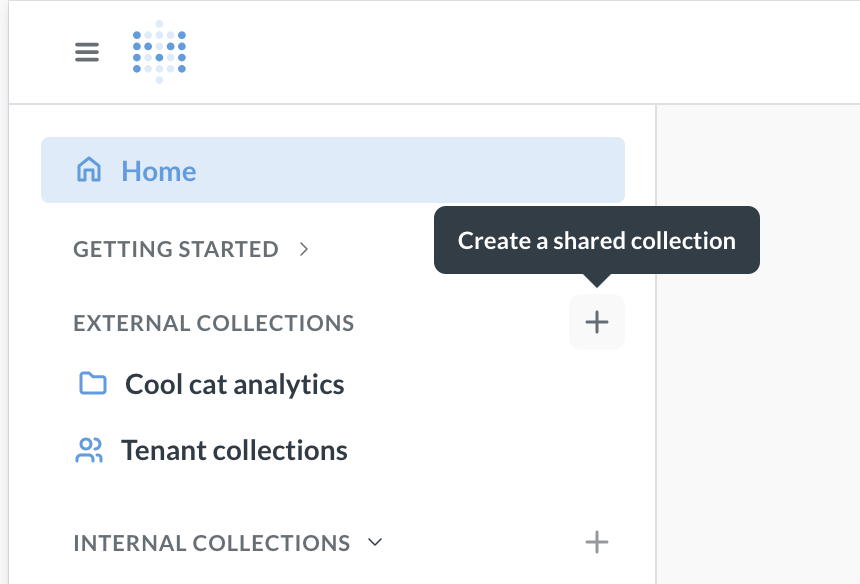Image resolution: width=860 pixels, height=584 pixels.
Task: Click the hamburger menu to collapse the sidebar
Action: click(87, 52)
